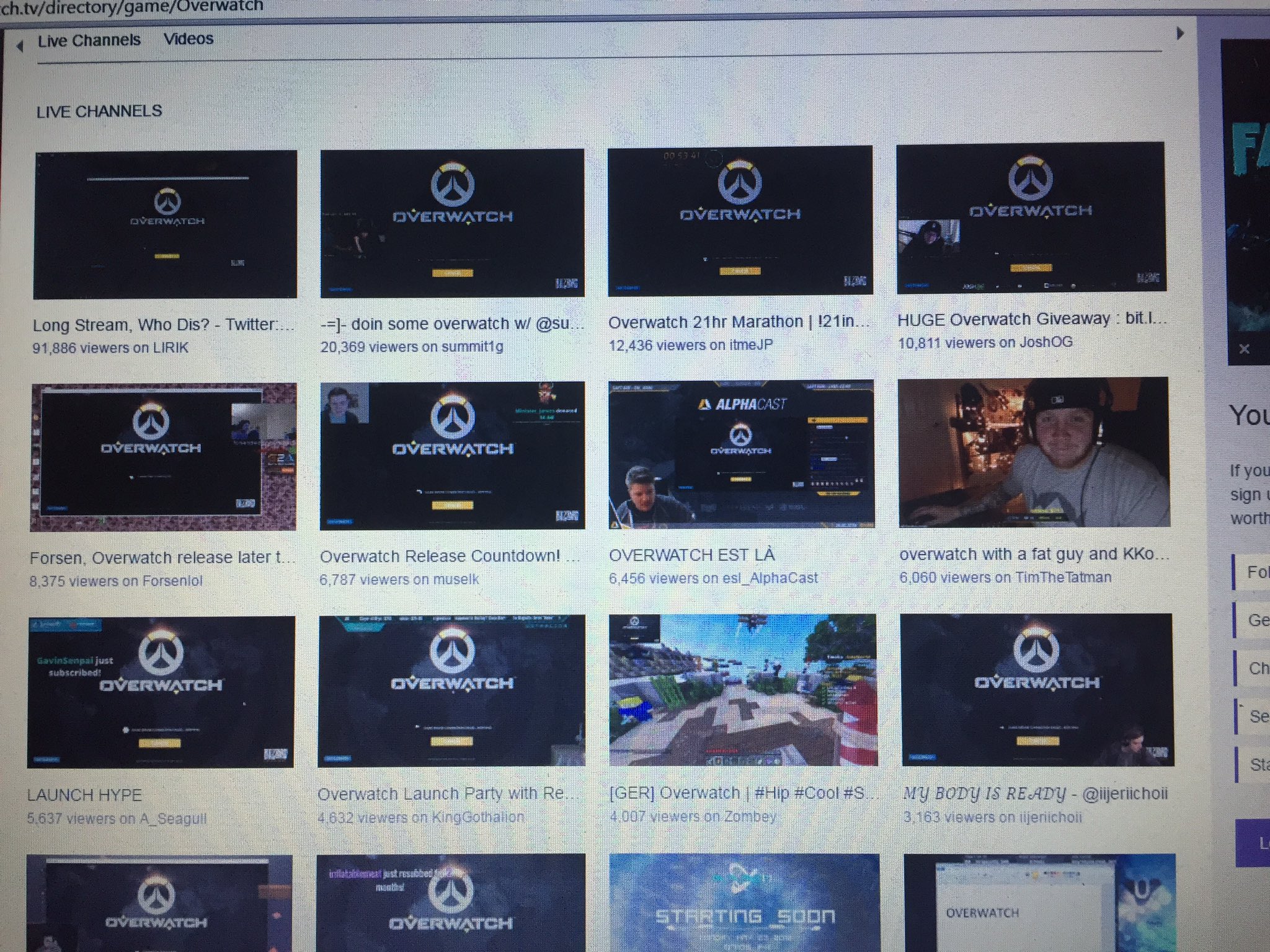This screenshot has width=1270, height=952.
Task: Go to JoshOG channel from viewer line
Action: 985,342
